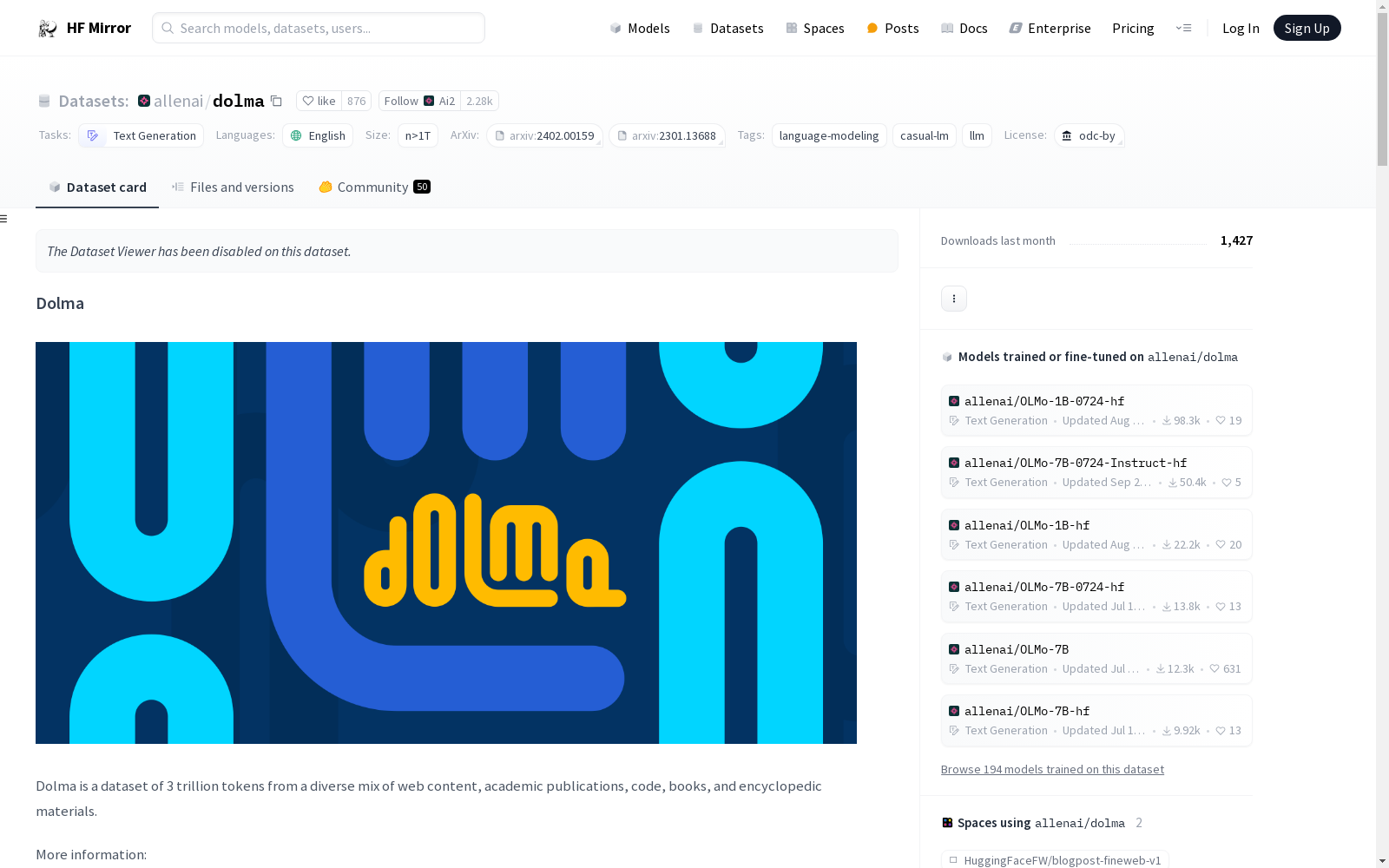The height and width of the screenshot is (868, 1389).
Task: Open arxiv:2402.00159 paper tag
Action: tap(544, 135)
